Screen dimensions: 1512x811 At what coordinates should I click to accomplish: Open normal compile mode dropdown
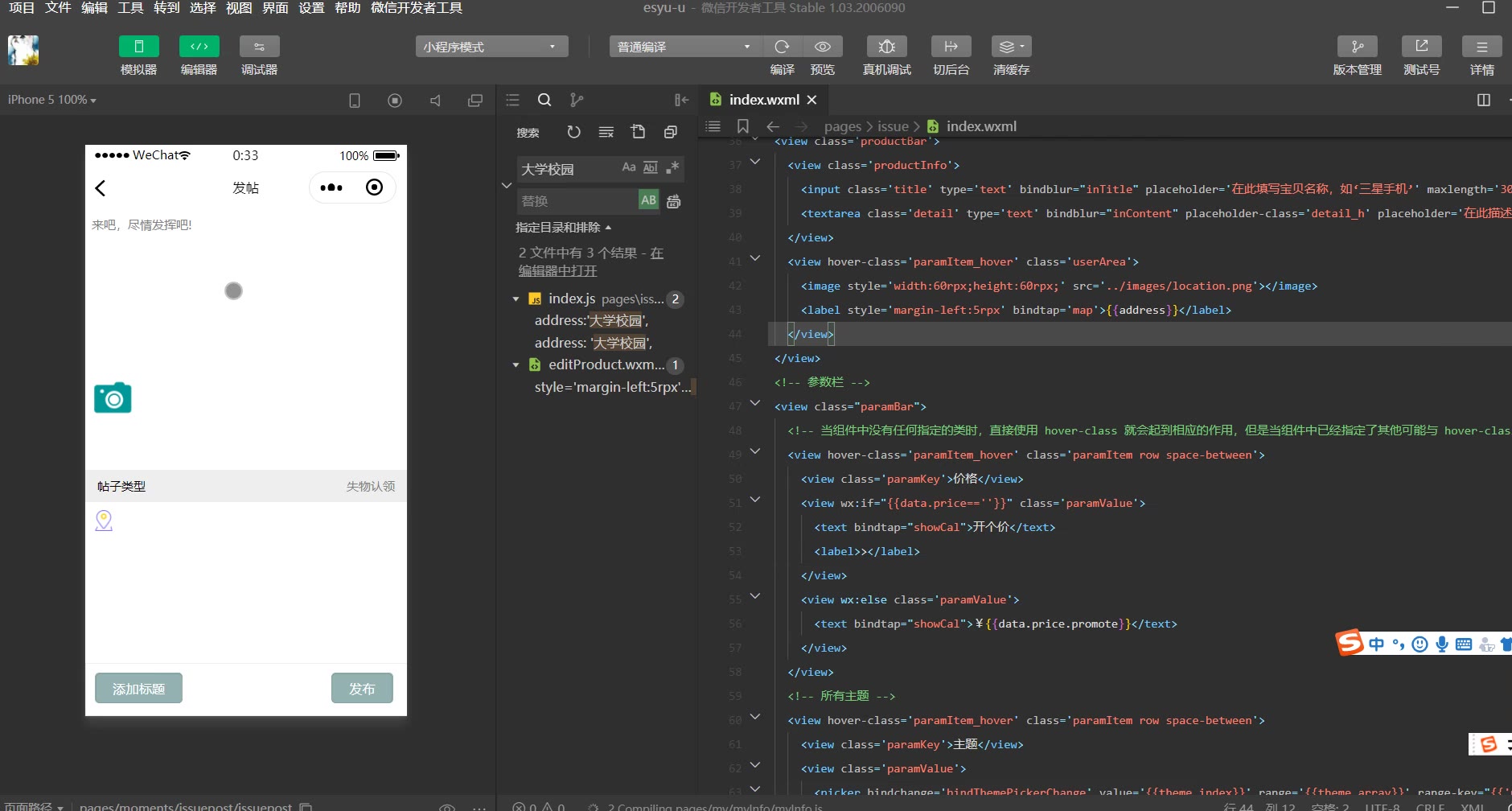tap(685, 47)
